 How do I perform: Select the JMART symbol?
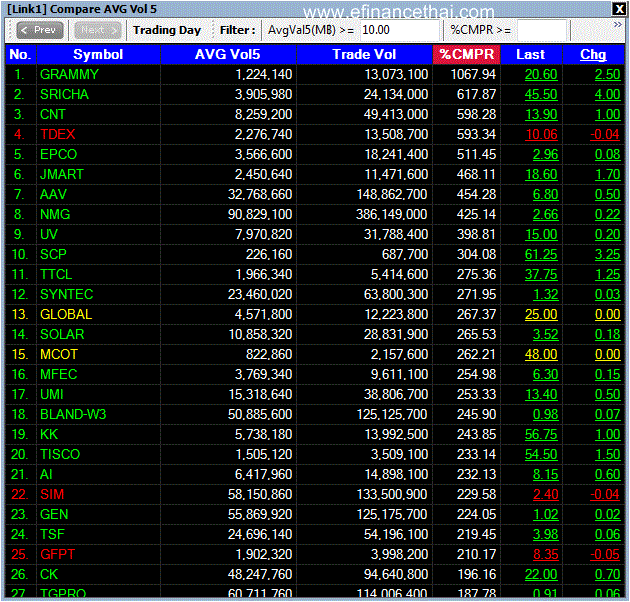(62, 174)
